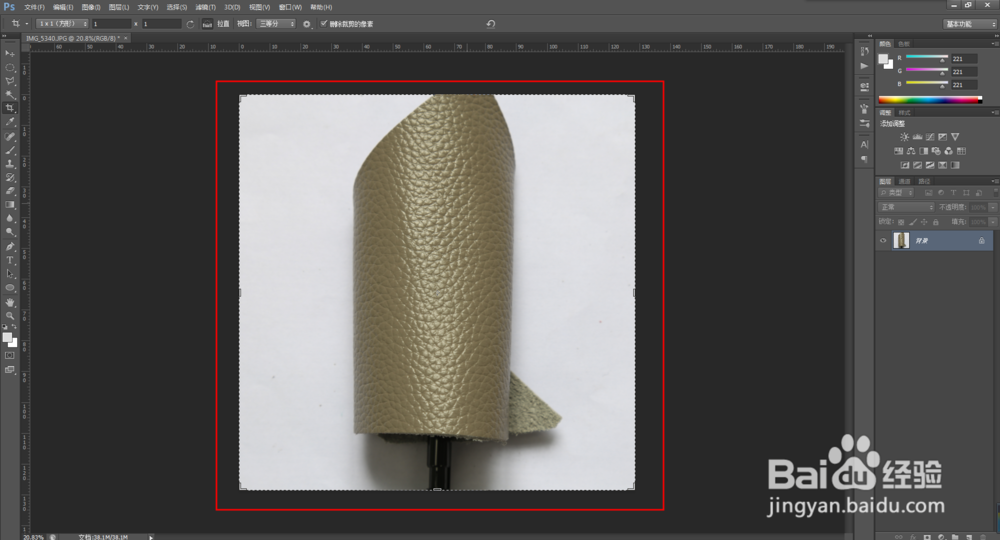Toggle lock image pixels
Image resolution: width=1000 pixels, height=540 pixels.
coord(913,222)
